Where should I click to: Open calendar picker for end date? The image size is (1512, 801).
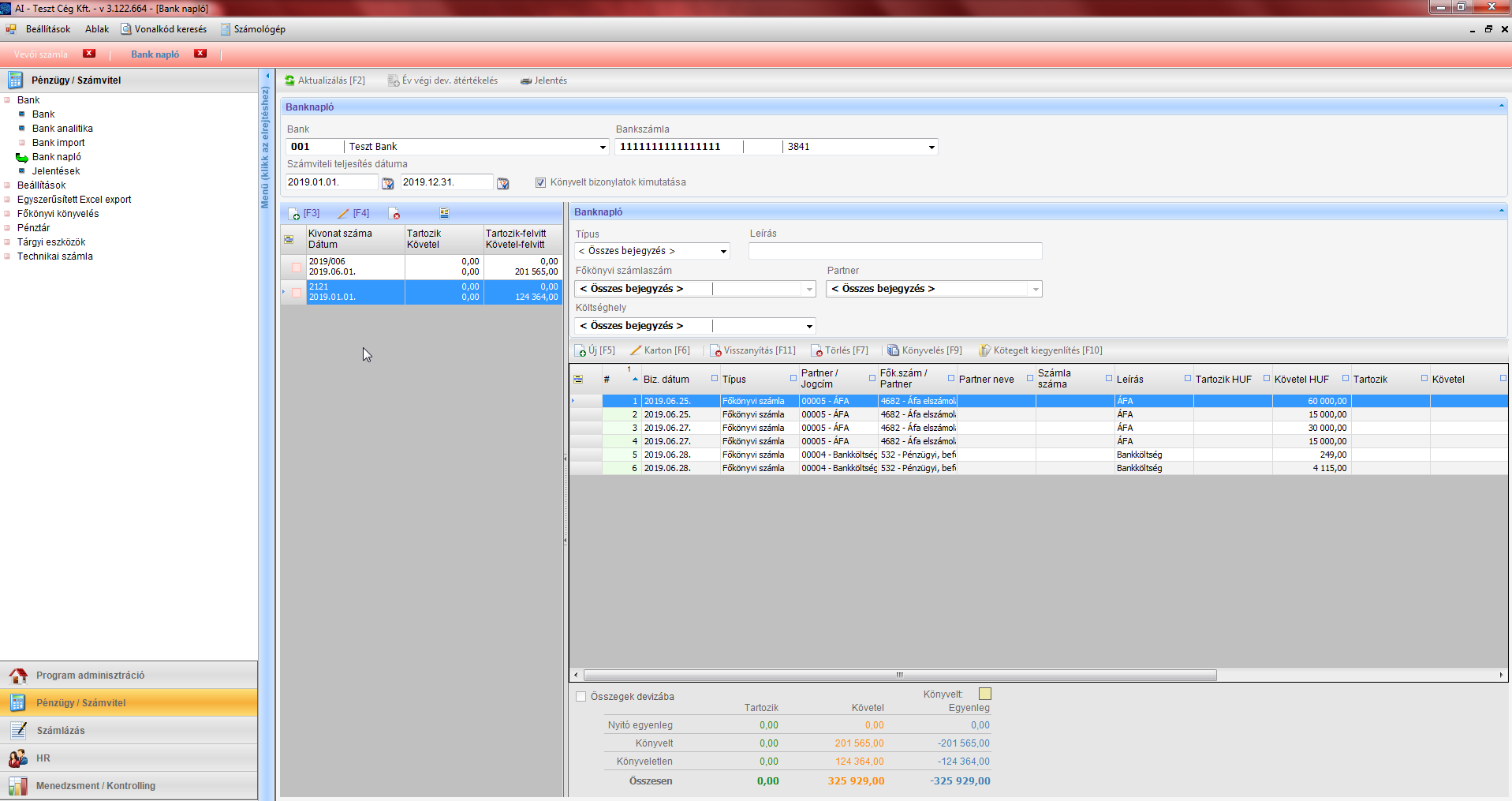502,183
